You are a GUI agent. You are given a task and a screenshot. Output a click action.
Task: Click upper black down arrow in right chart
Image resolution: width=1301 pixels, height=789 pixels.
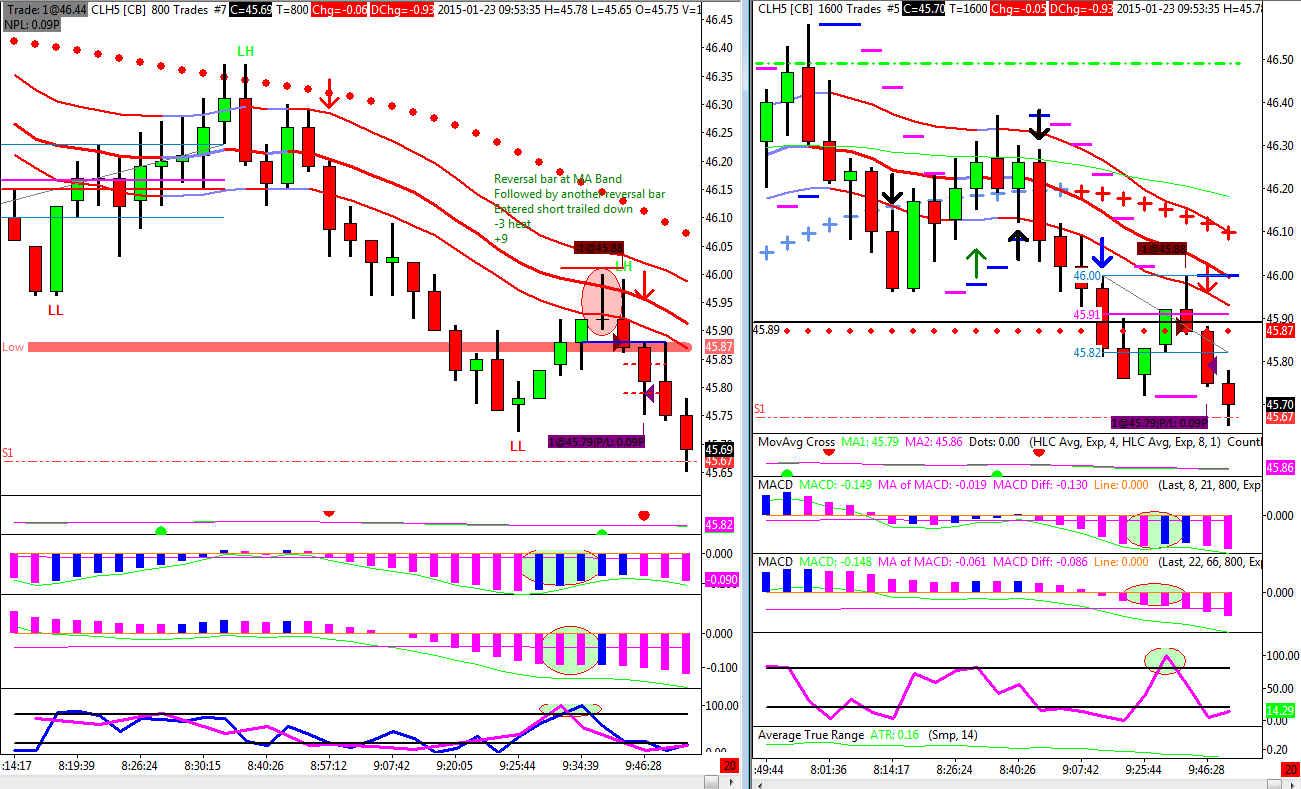click(x=1039, y=126)
